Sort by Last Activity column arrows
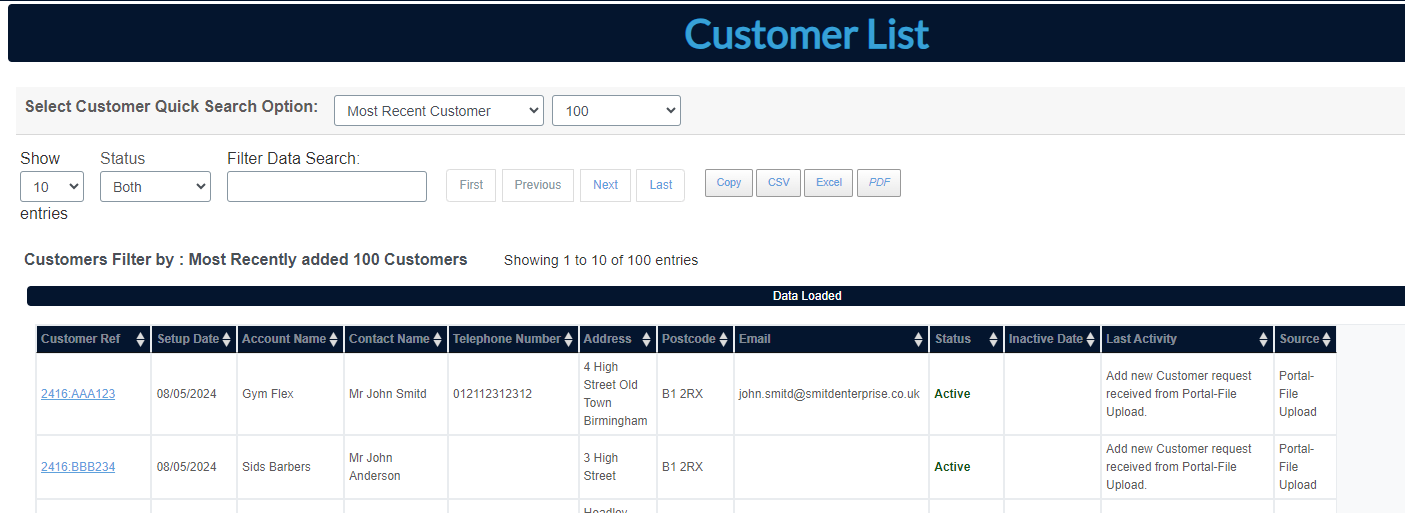 [x=1264, y=340]
